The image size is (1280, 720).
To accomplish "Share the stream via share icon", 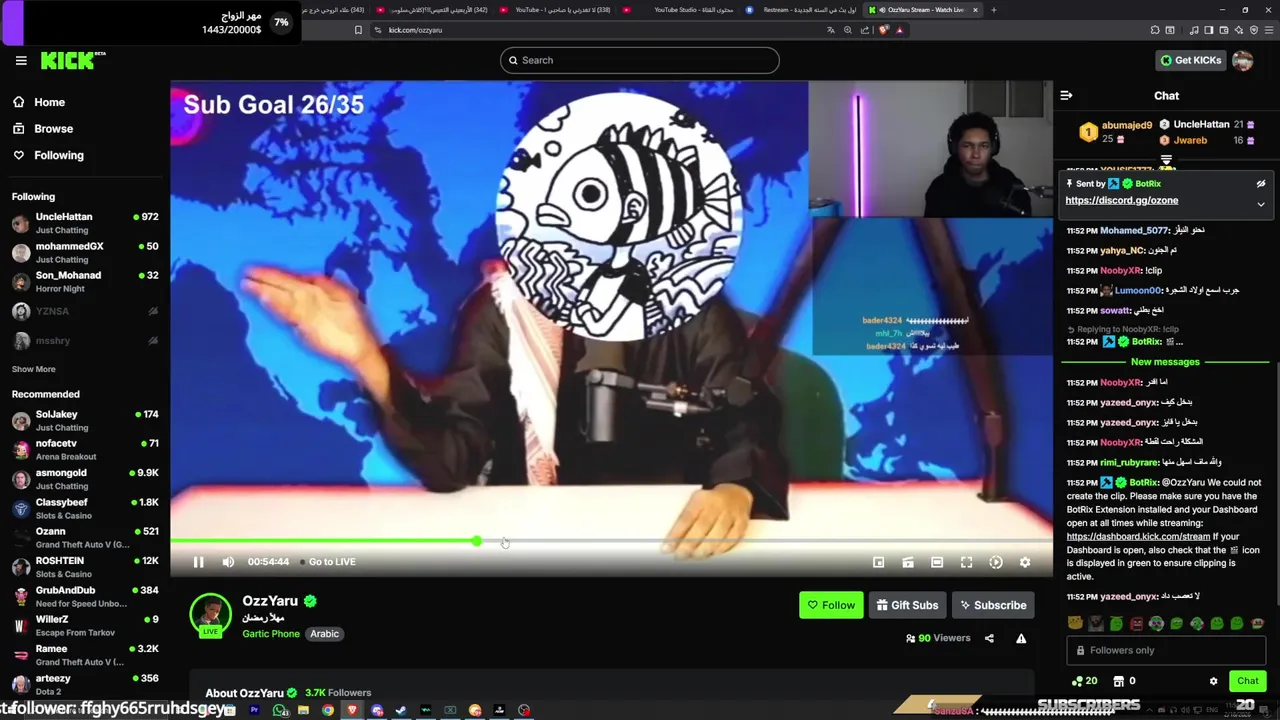I will 989,638.
